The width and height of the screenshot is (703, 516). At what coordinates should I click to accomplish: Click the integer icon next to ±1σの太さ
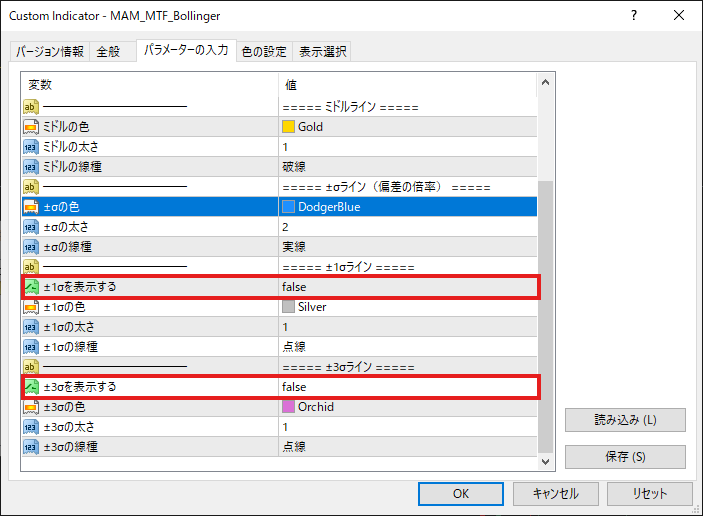[x=30, y=327]
